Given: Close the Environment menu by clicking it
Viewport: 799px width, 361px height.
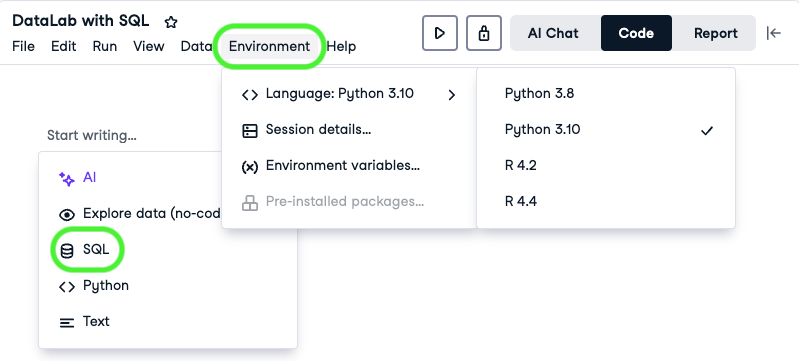Looking at the screenshot, I should point(270,46).
